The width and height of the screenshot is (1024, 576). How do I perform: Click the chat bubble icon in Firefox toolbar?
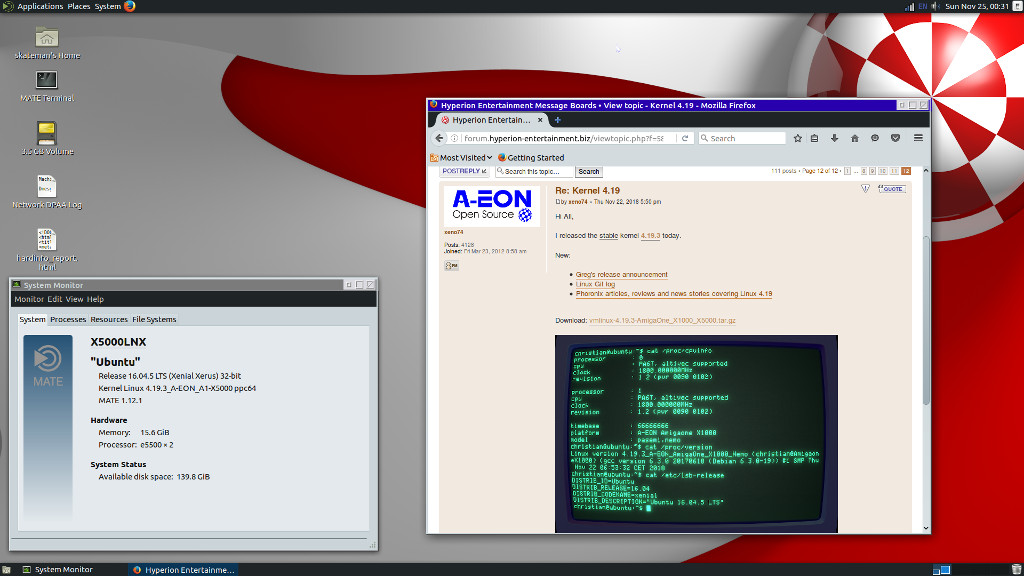(875, 138)
